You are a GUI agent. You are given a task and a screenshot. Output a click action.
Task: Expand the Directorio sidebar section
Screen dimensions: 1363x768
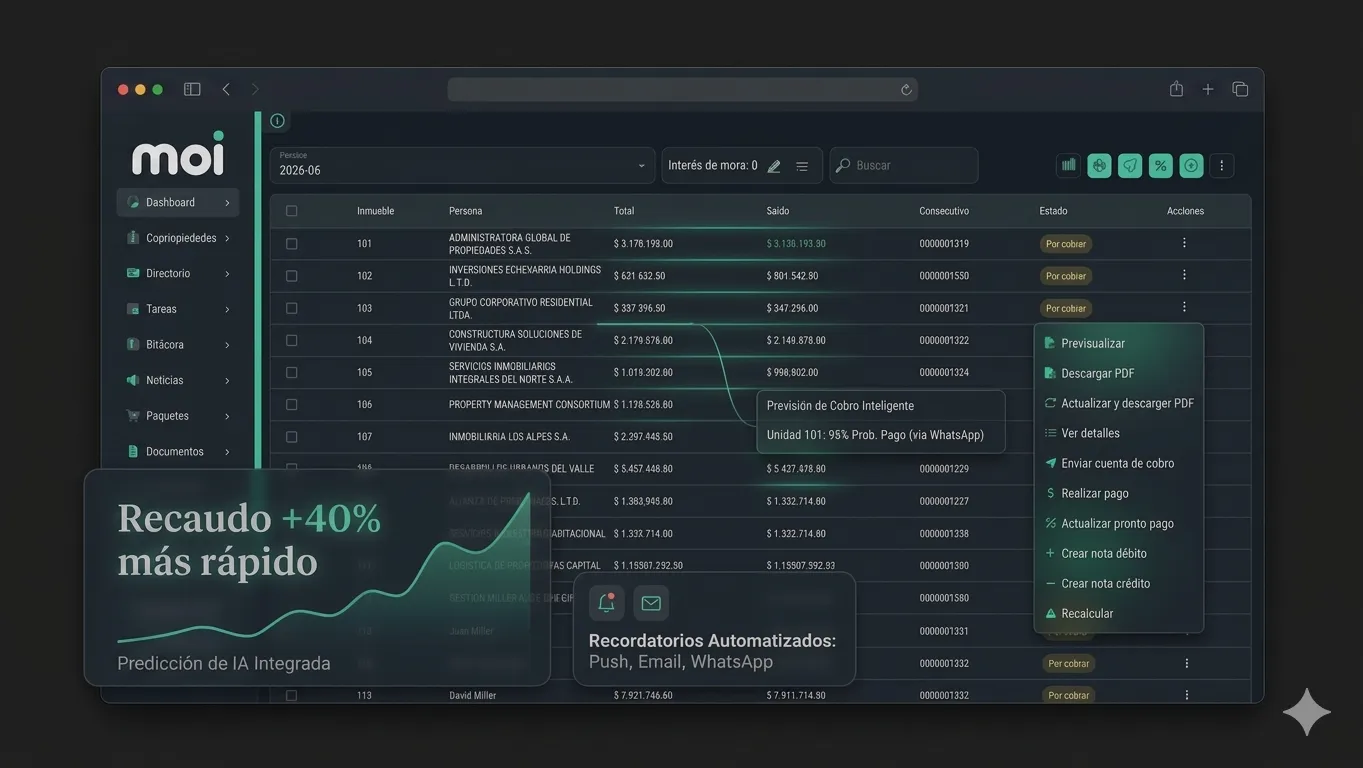pyautogui.click(x=178, y=273)
